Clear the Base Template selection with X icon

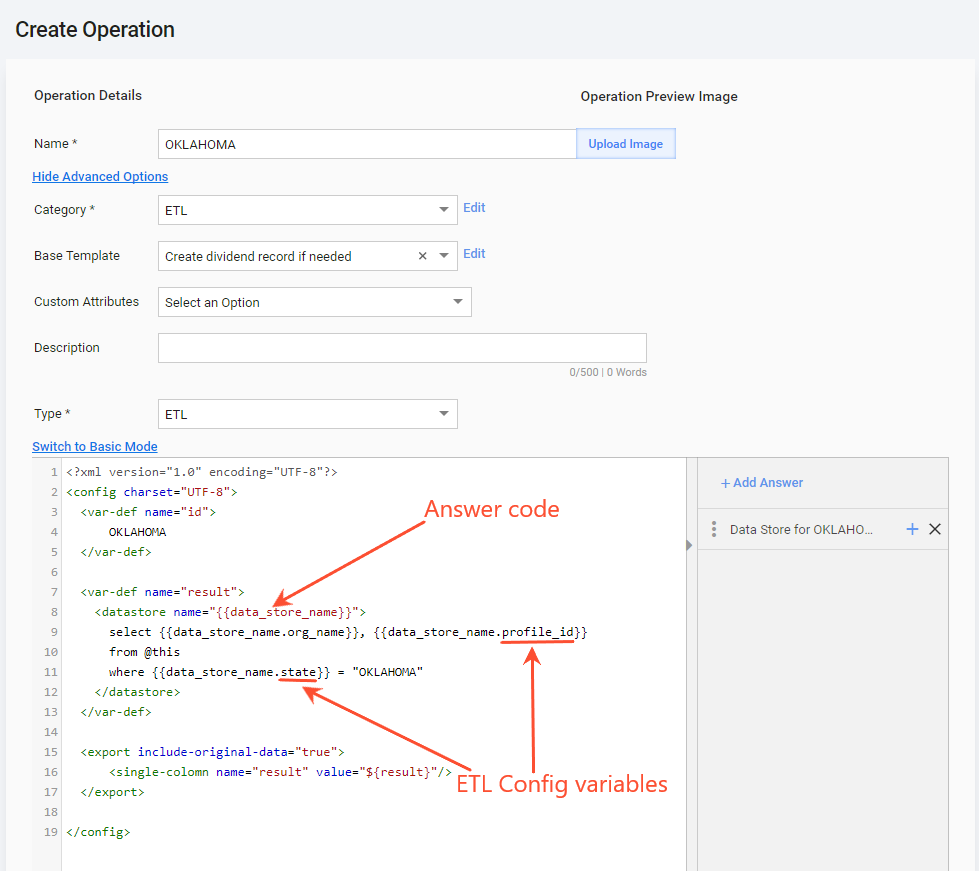click(x=423, y=256)
